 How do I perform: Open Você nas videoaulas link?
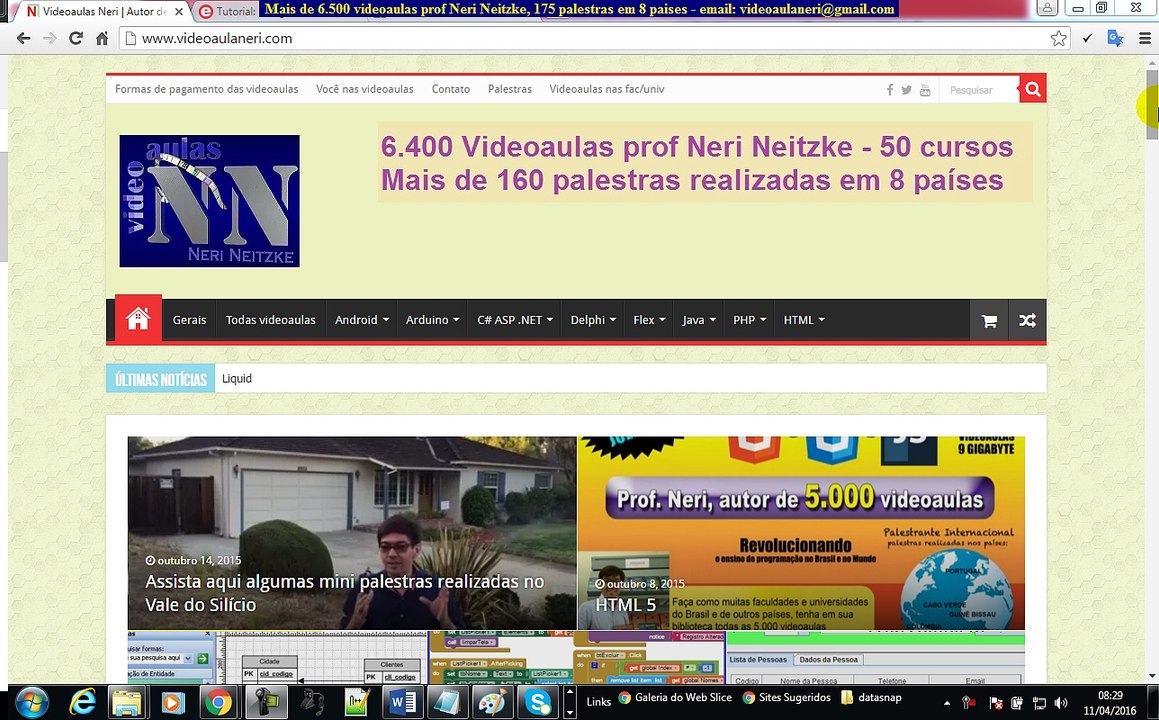click(364, 89)
